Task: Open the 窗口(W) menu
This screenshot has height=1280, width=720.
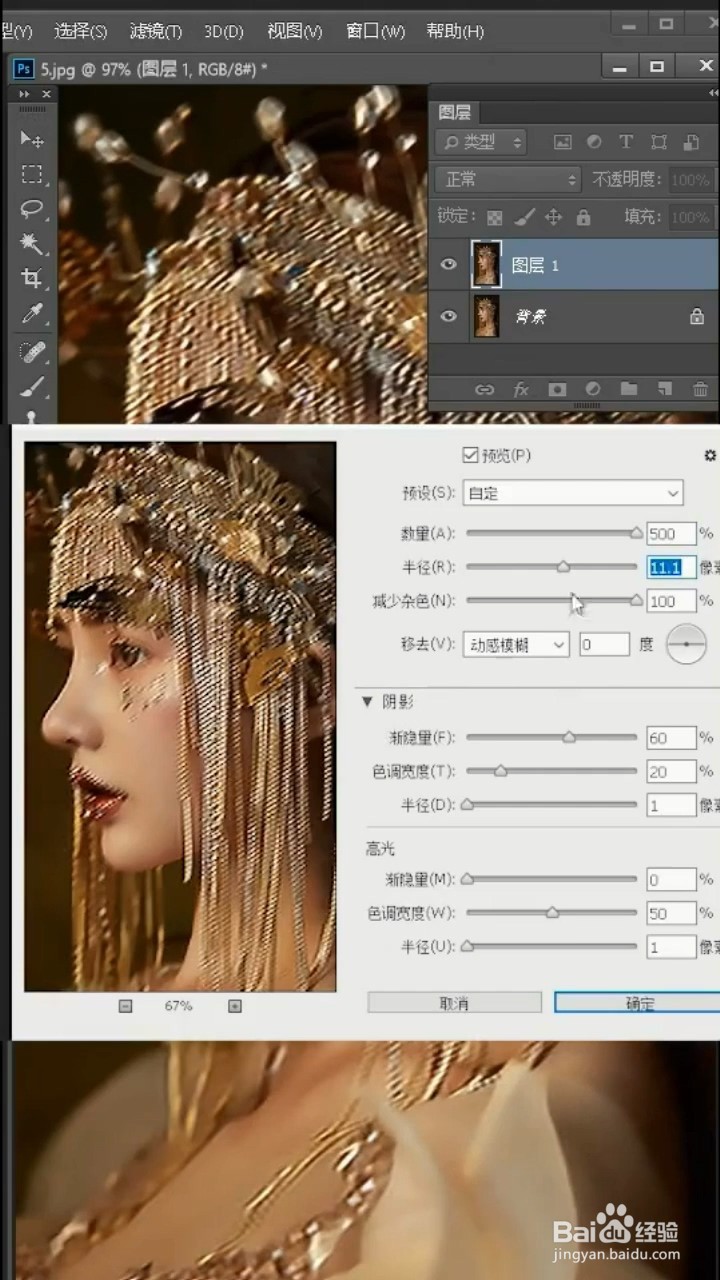Action: [376, 32]
